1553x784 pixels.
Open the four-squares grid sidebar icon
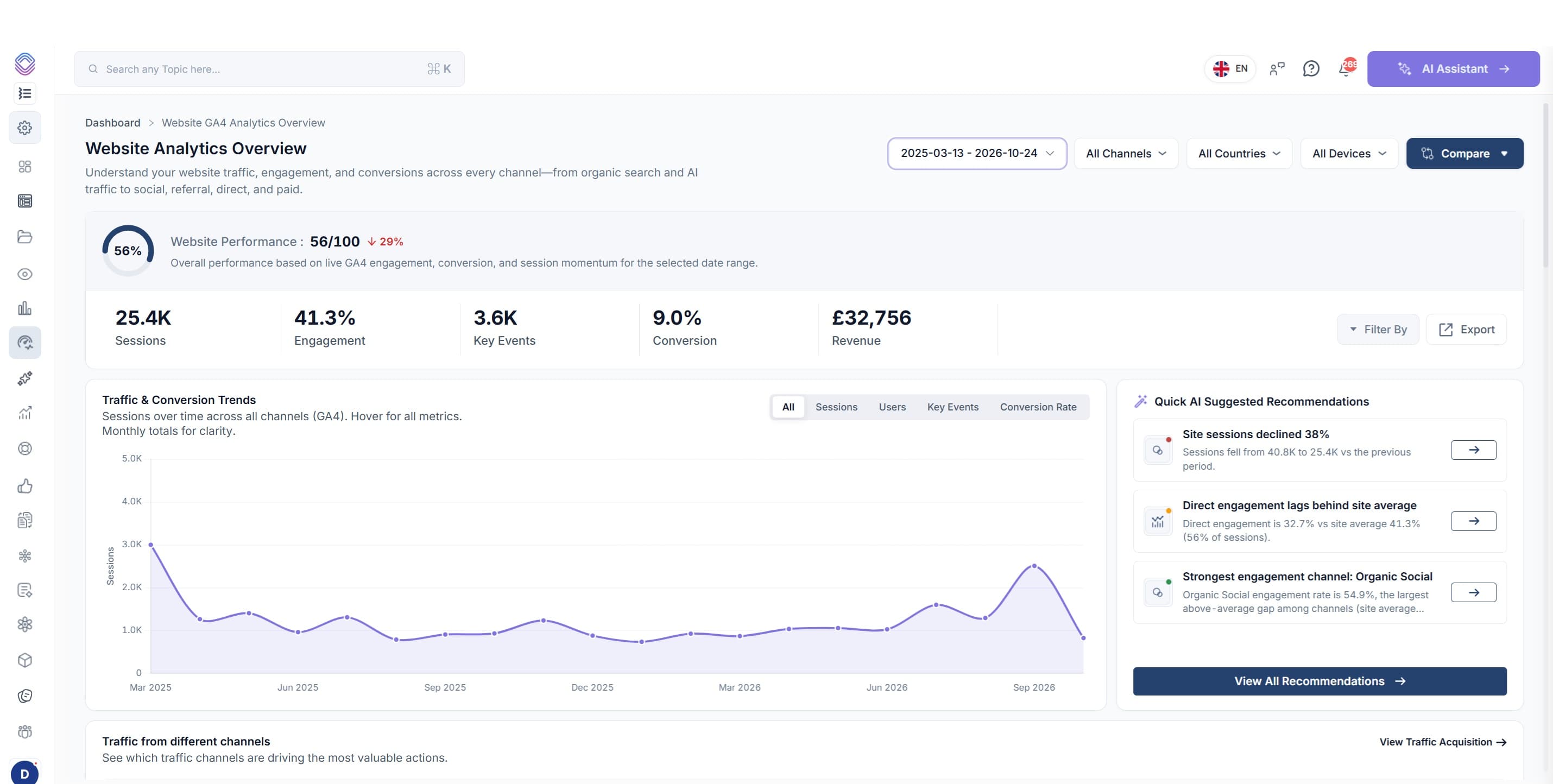[25, 166]
